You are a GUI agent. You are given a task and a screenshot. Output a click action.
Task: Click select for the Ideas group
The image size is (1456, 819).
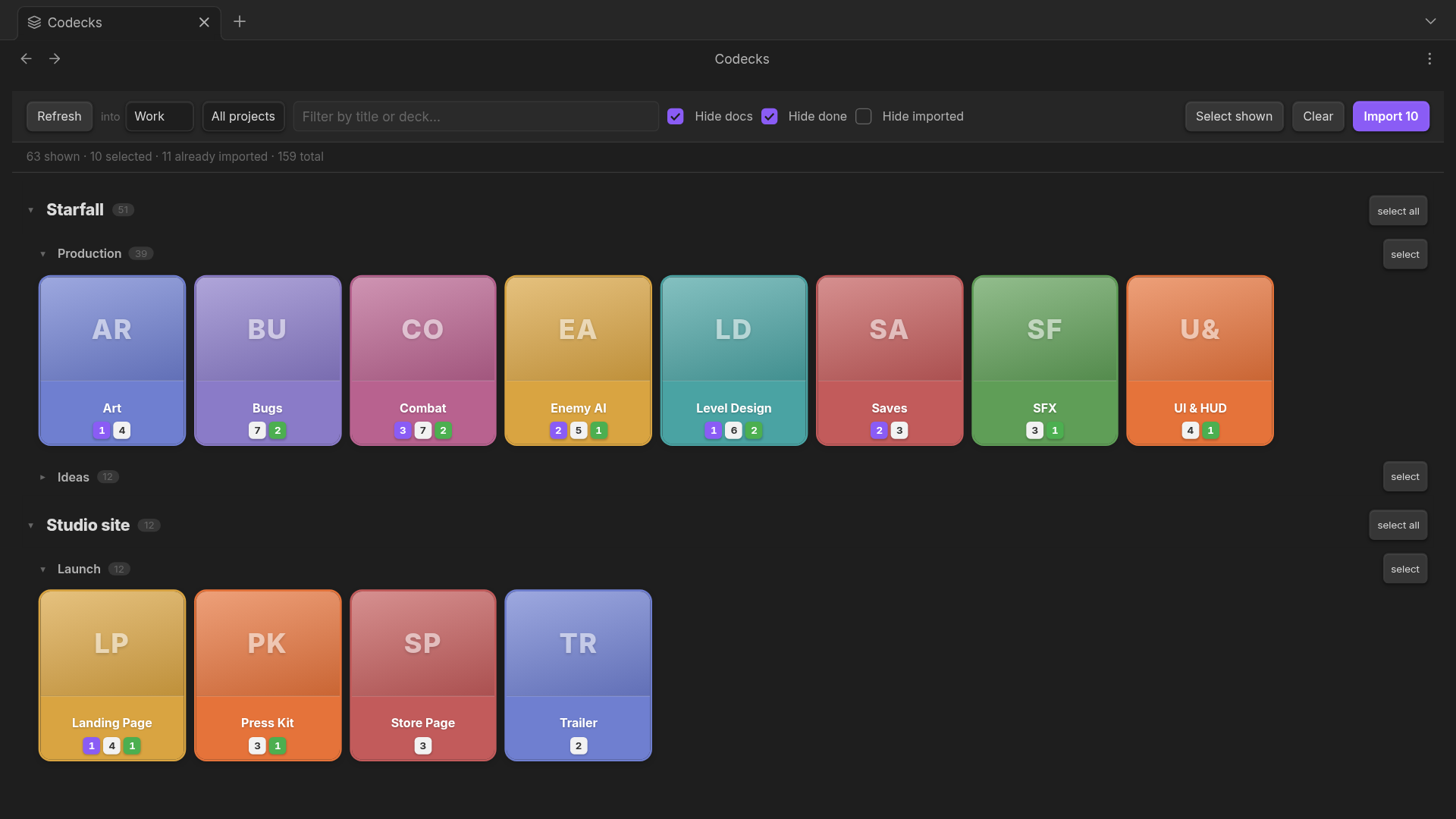tap(1404, 476)
